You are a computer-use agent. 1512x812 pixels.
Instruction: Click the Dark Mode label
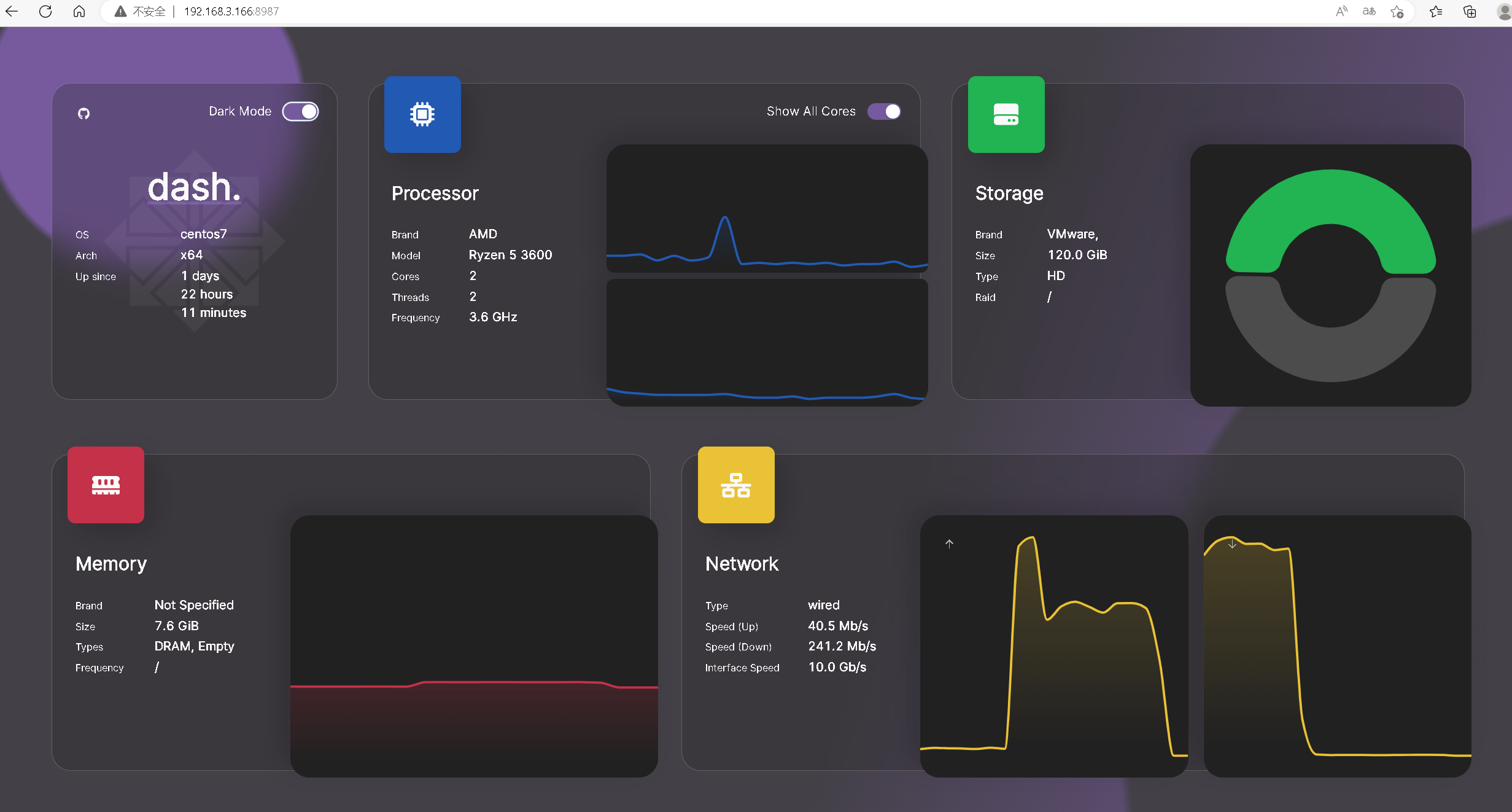click(240, 111)
